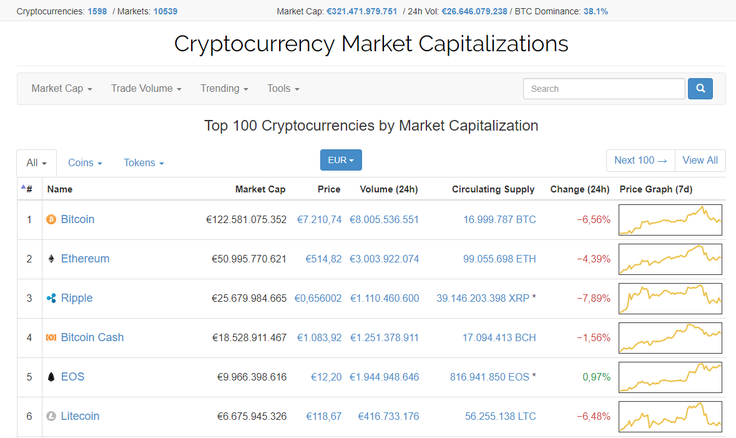Sort by the Price column header

click(329, 189)
